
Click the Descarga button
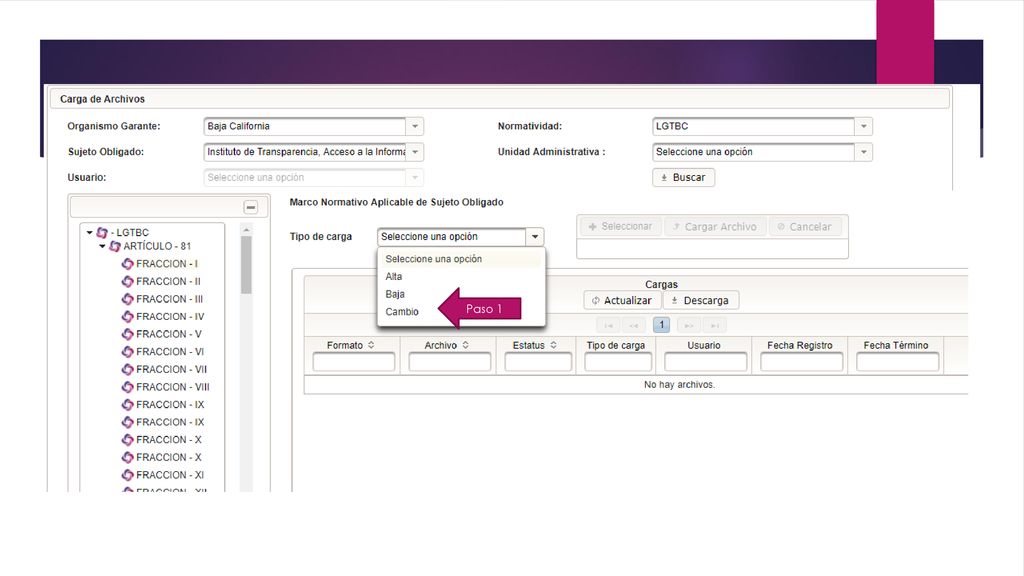pos(700,300)
